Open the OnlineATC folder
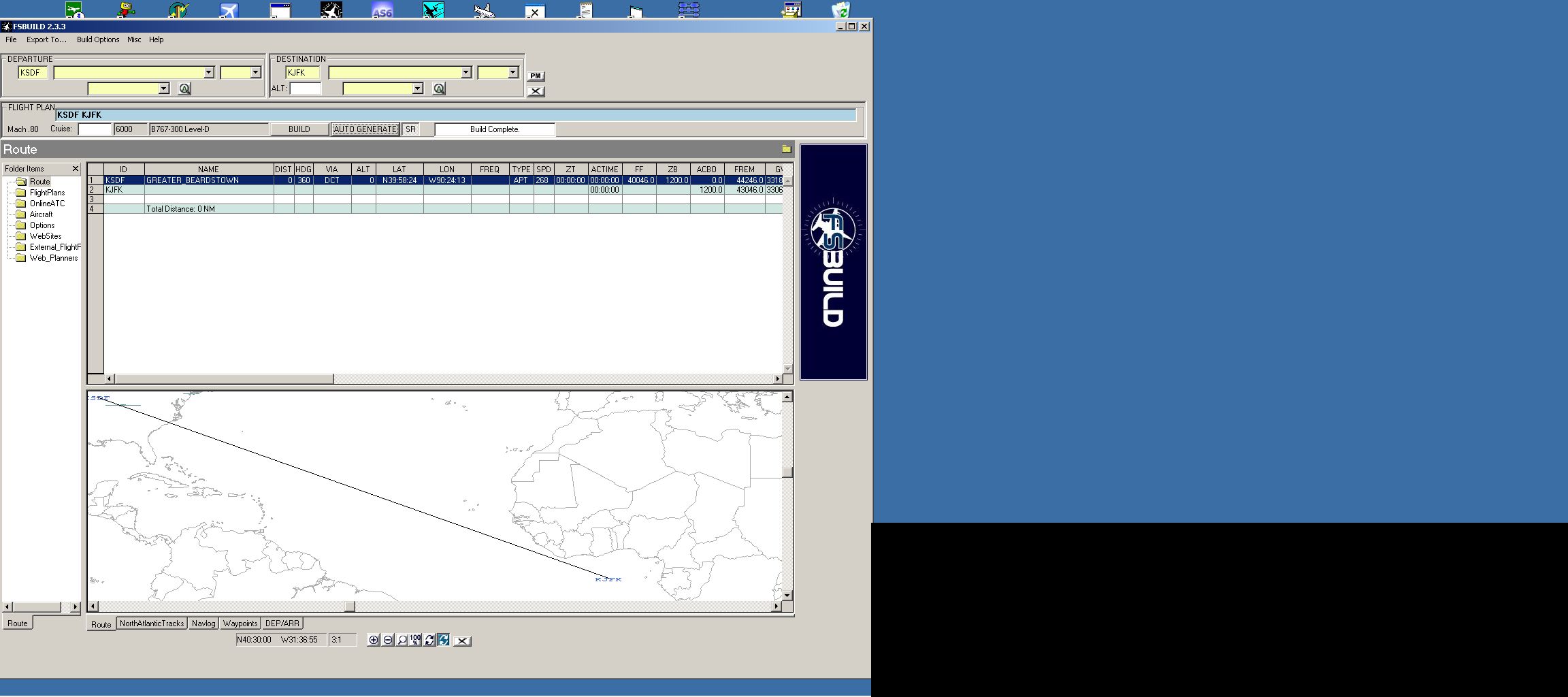 [x=47, y=204]
